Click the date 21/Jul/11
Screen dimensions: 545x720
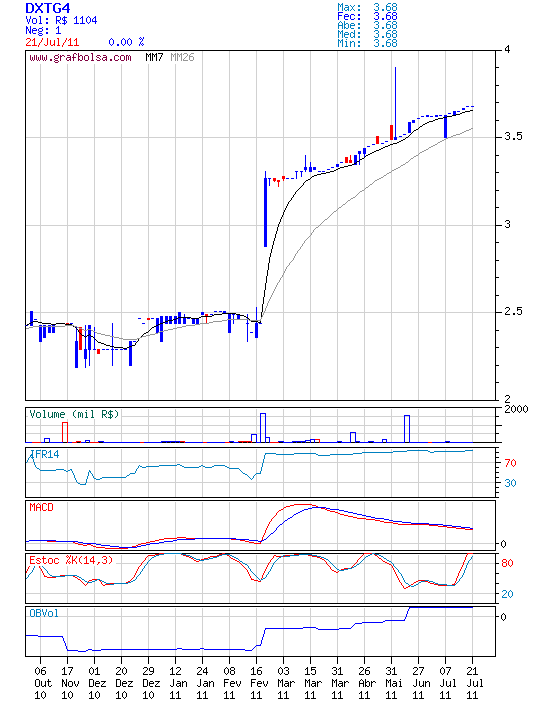point(52,42)
